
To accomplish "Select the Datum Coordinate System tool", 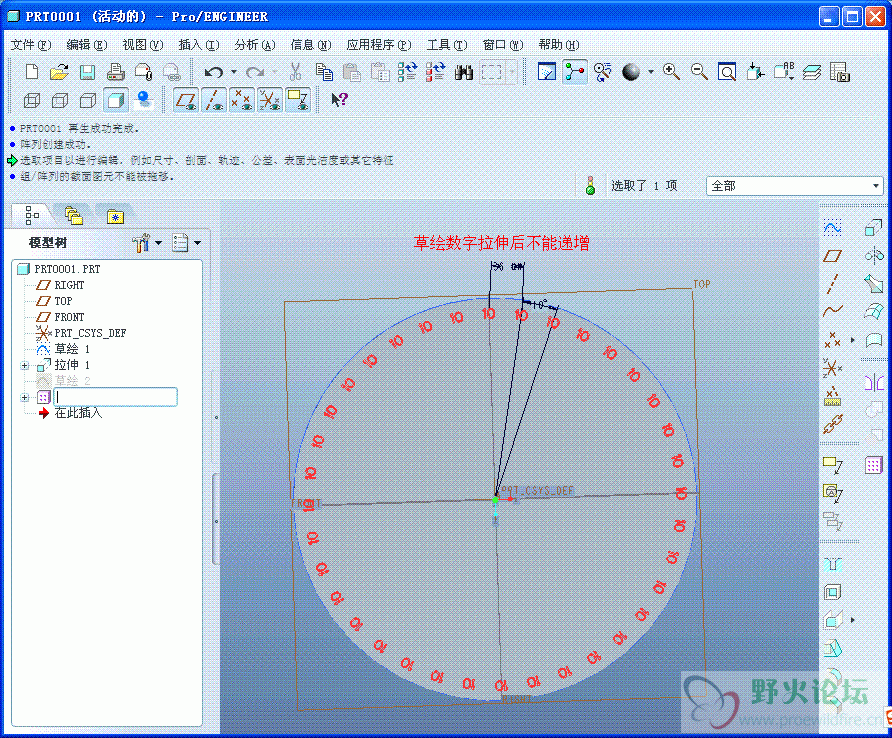I will pyautogui.click(x=832, y=368).
